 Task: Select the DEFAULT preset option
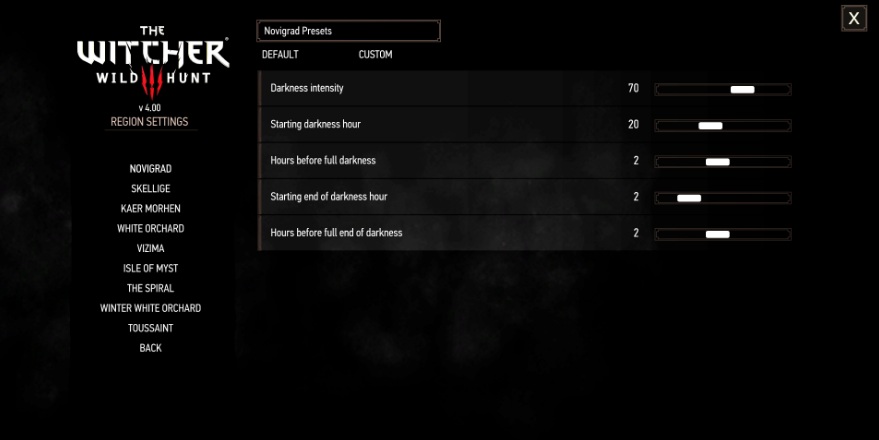pyautogui.click(x=280, y=54)
